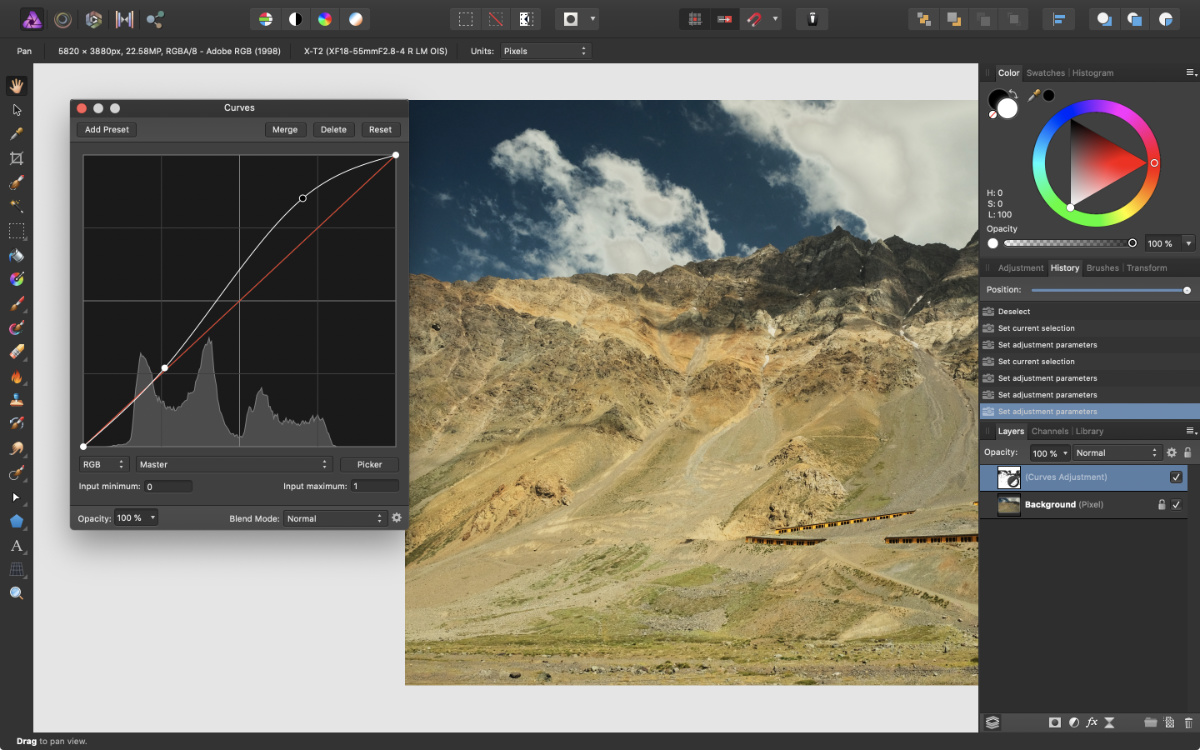1200x750 pixels.
Task: Select the Flood Fill tool
Action: 16,255
